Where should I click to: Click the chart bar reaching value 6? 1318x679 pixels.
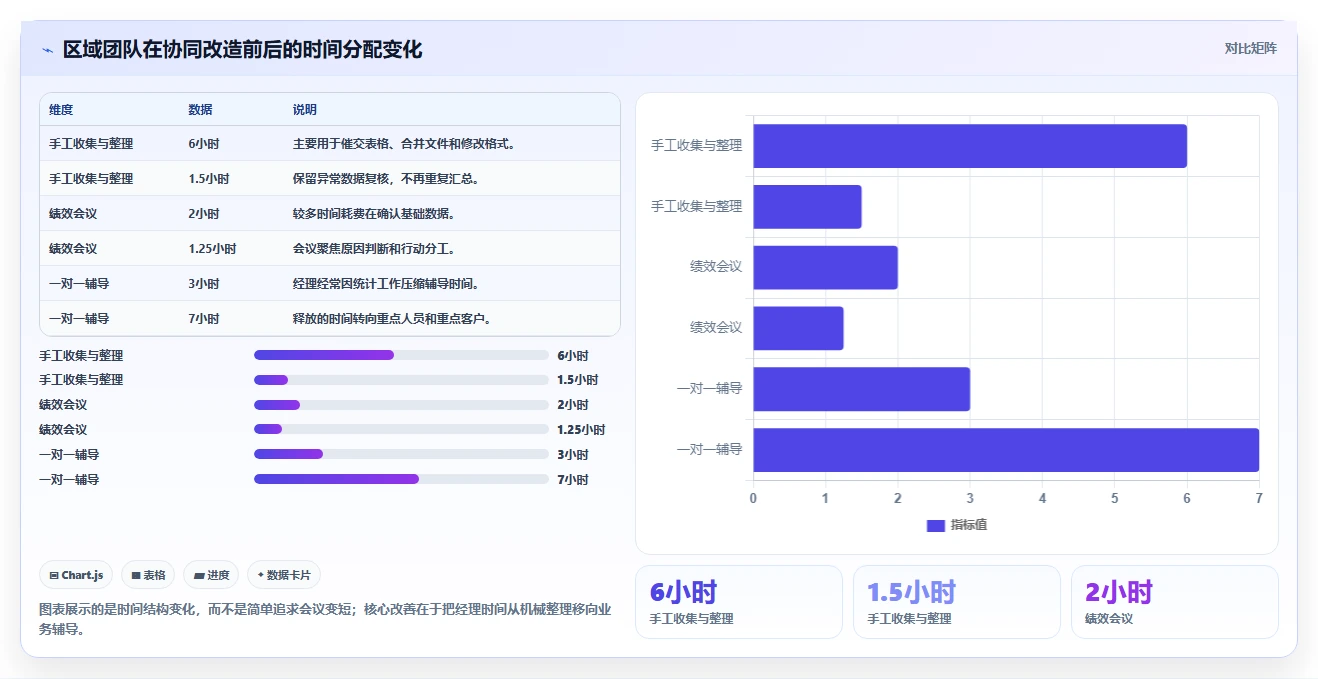pos(970,146)
